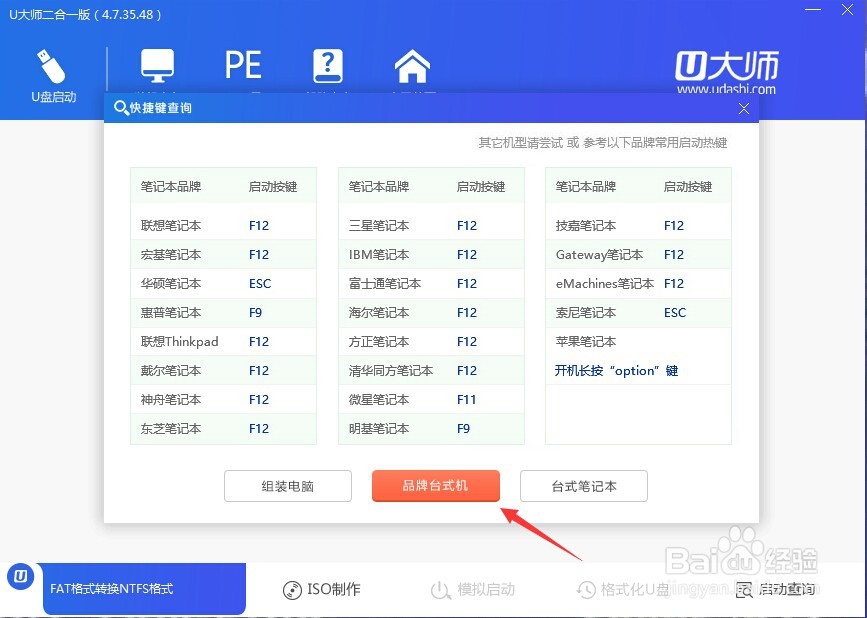
Task: Open ISO制作 disc tool
Action: pyautogui.click(x=321, y=589)
